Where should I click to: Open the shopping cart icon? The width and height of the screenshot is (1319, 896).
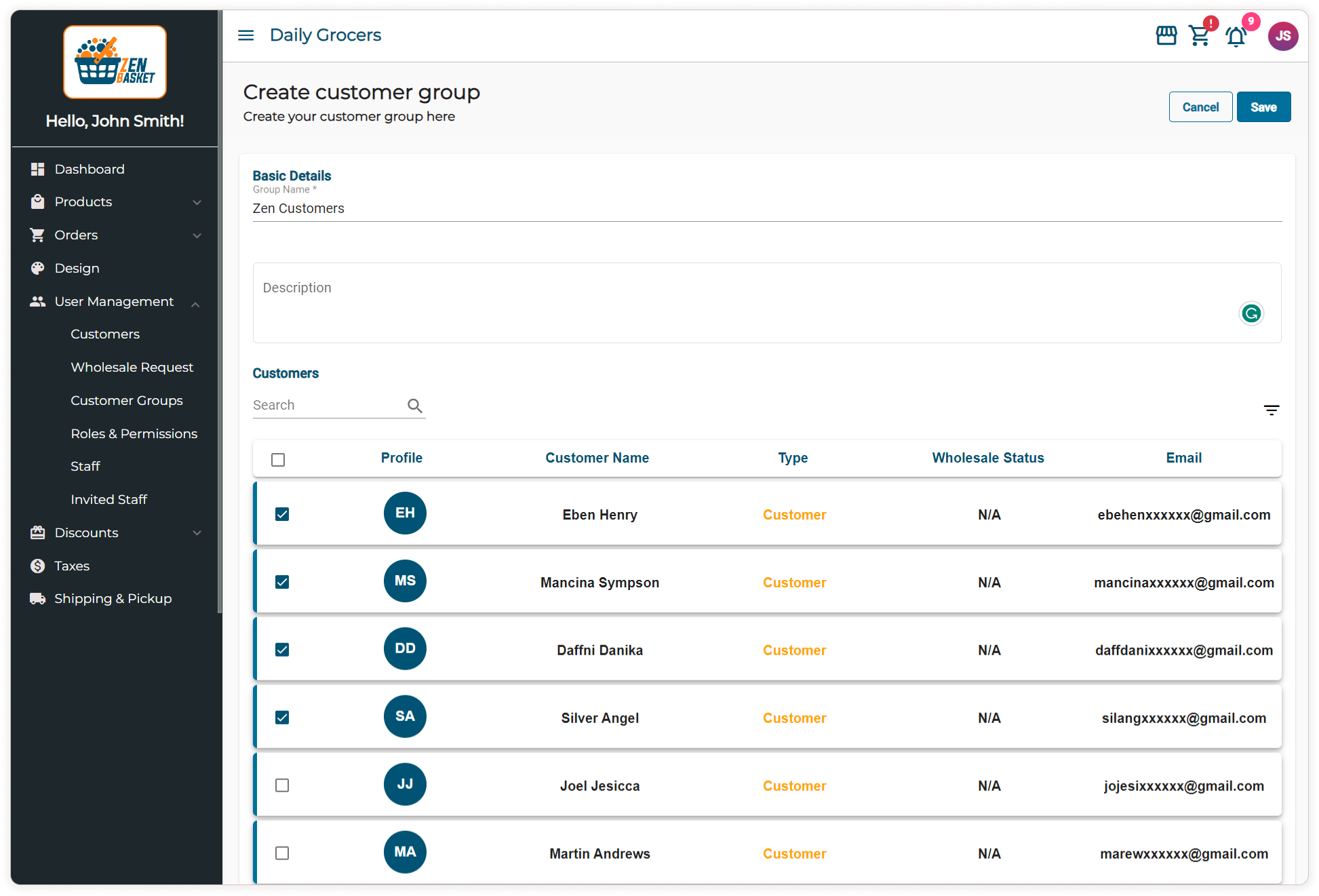pos(1199,35)
